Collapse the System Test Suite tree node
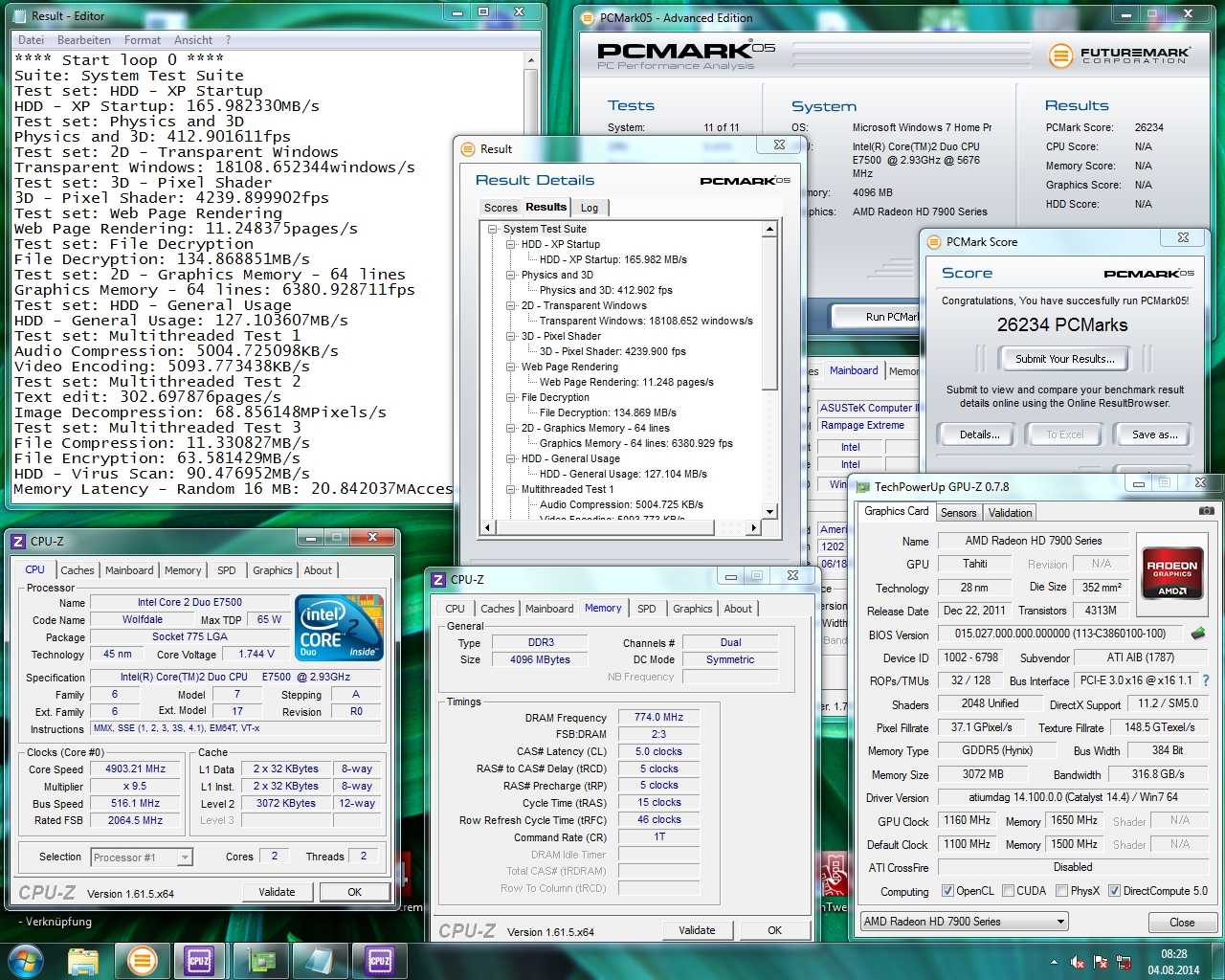This screenshot has height=980, width=1225. (493, 229)
